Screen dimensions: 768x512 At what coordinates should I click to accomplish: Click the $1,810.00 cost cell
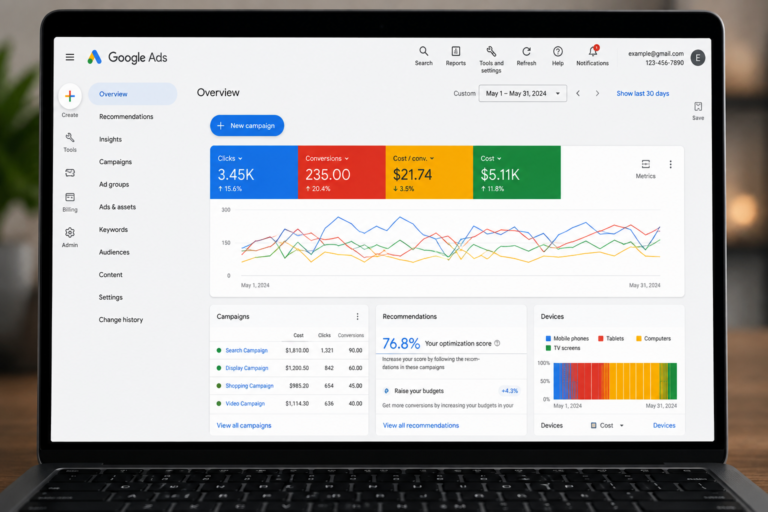tap(297, 350)
